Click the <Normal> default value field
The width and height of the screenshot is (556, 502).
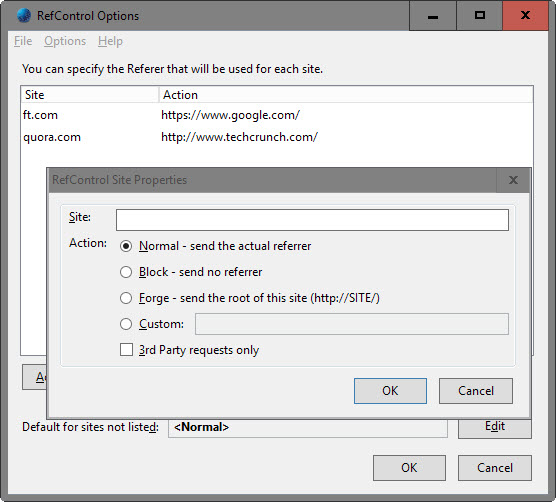point(308,428)
